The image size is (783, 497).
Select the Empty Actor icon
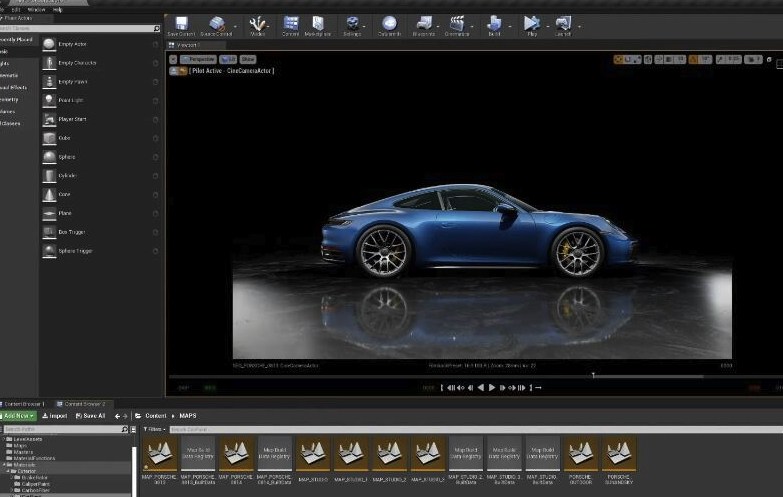point(49,44)
